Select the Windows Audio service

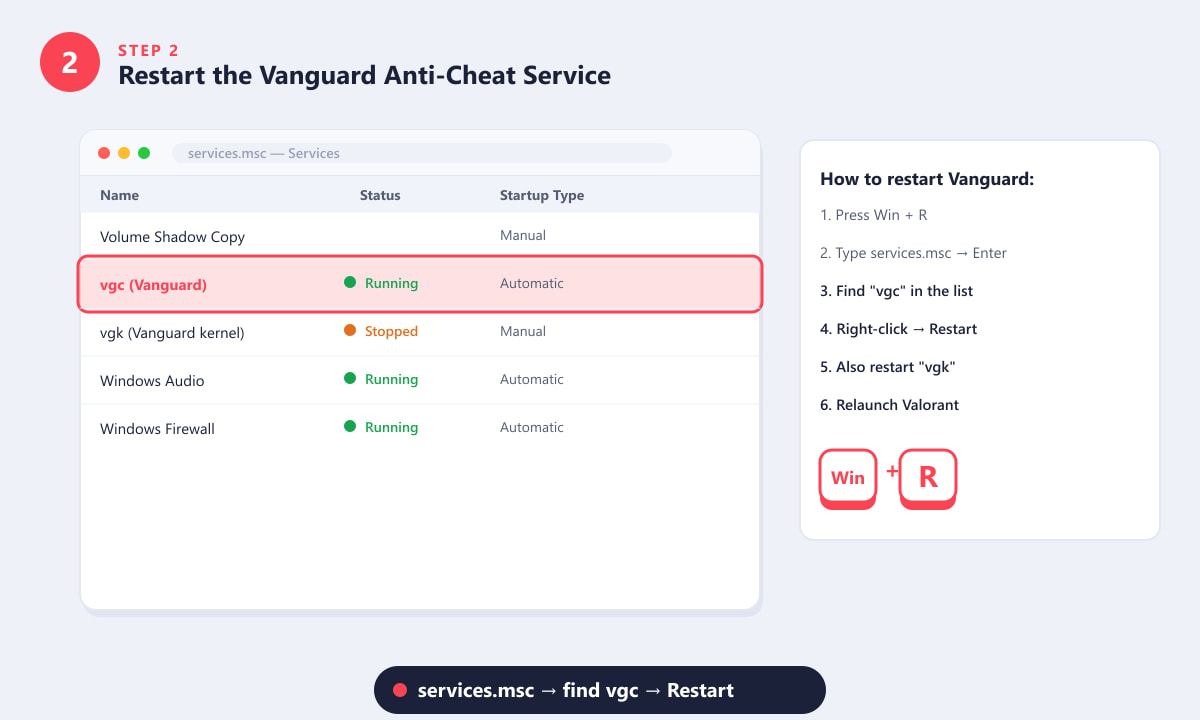pos(420,380)
